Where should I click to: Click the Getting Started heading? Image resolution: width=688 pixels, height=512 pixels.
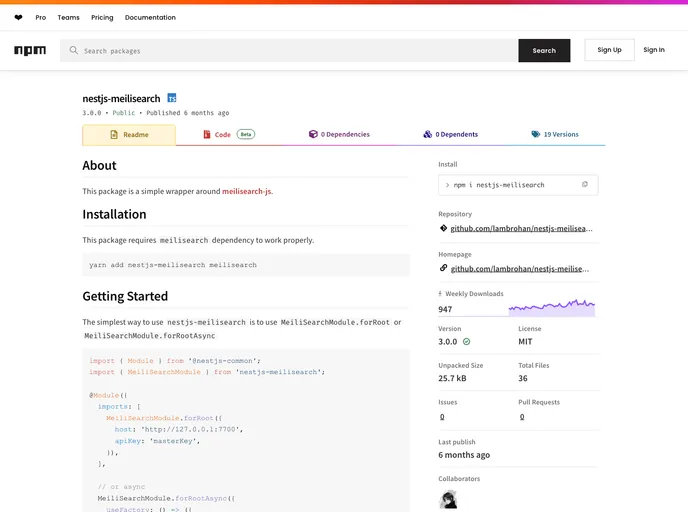tap(125, 297)
